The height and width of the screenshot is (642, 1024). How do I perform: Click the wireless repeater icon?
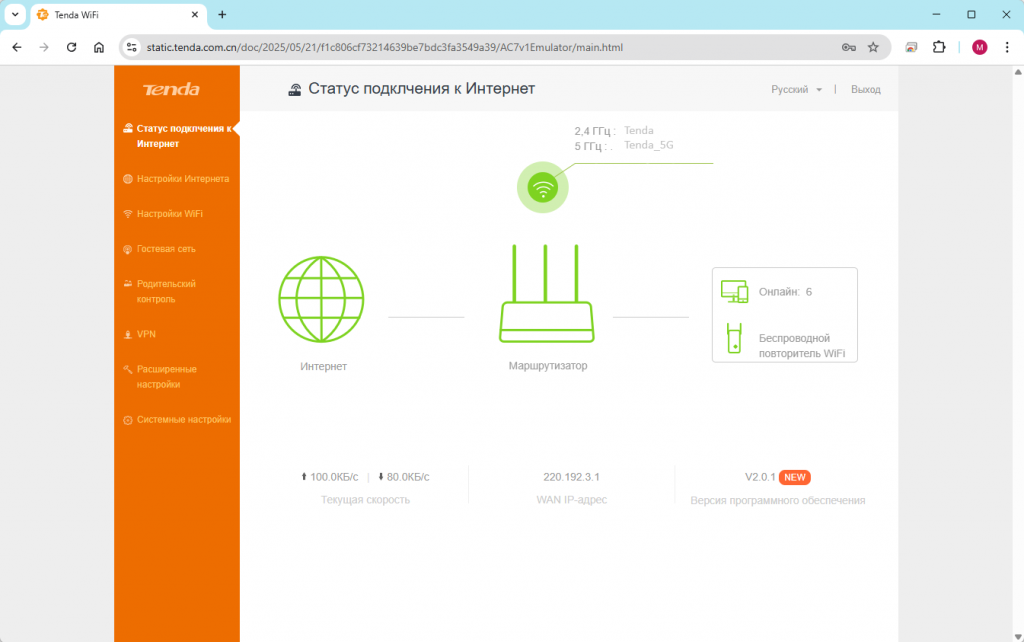pyautogui.click(x=734, y=338)
